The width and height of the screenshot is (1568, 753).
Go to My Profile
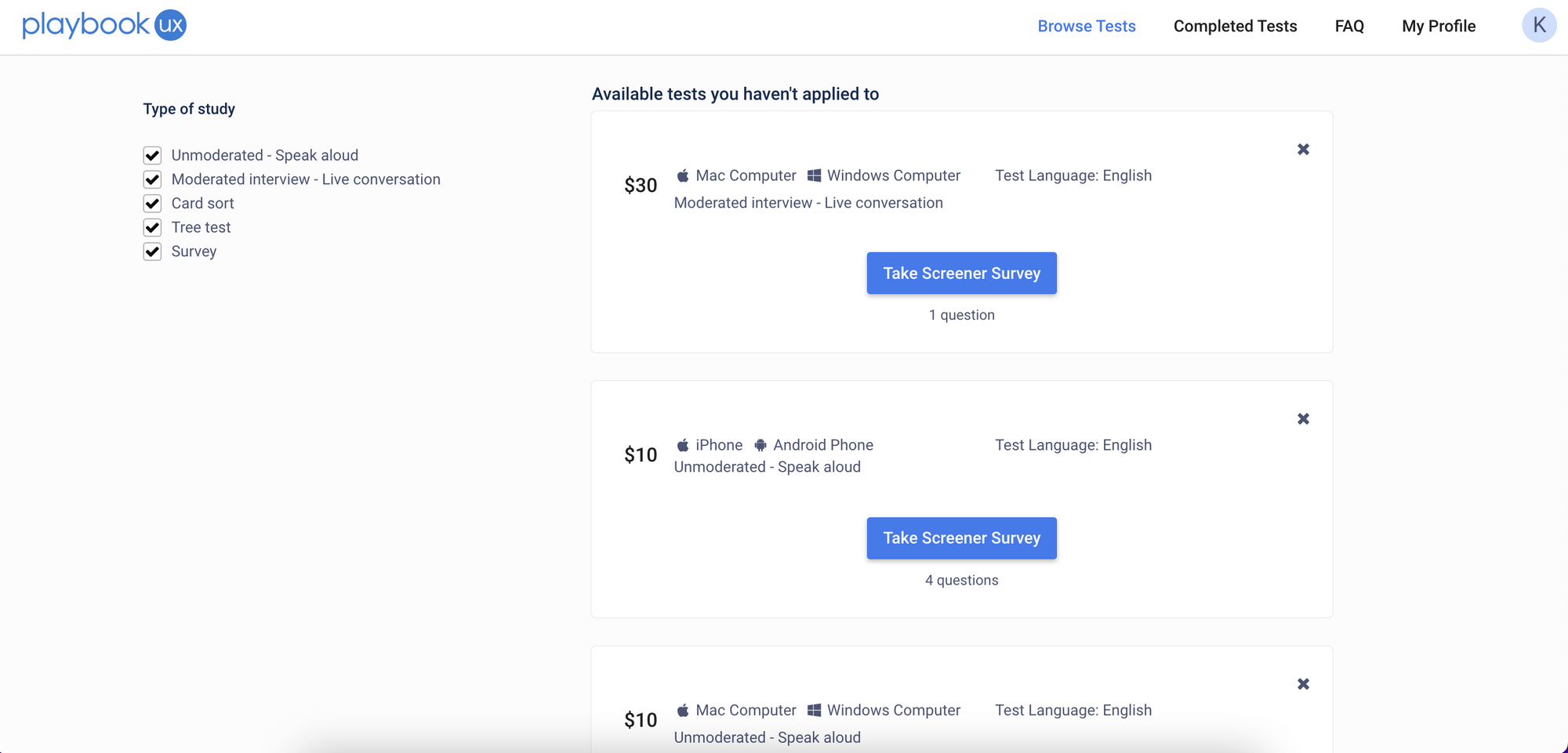tap(1439, 26)
